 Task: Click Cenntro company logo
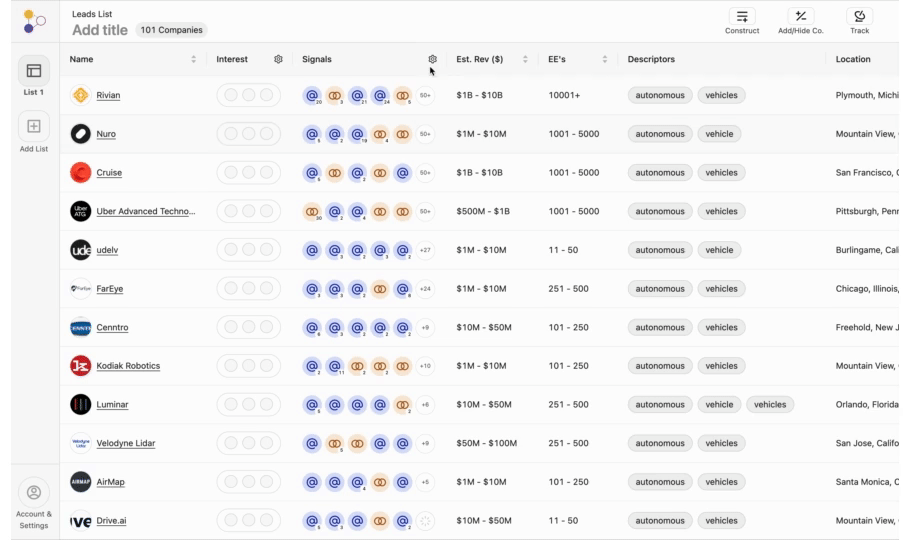pyautogui.click(x=81, y=327)
